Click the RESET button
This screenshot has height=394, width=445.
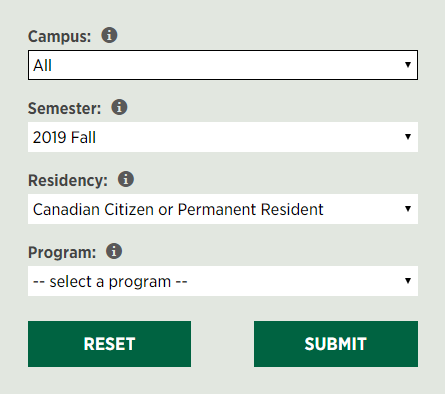pyautogui.click(x=109, y=344)
